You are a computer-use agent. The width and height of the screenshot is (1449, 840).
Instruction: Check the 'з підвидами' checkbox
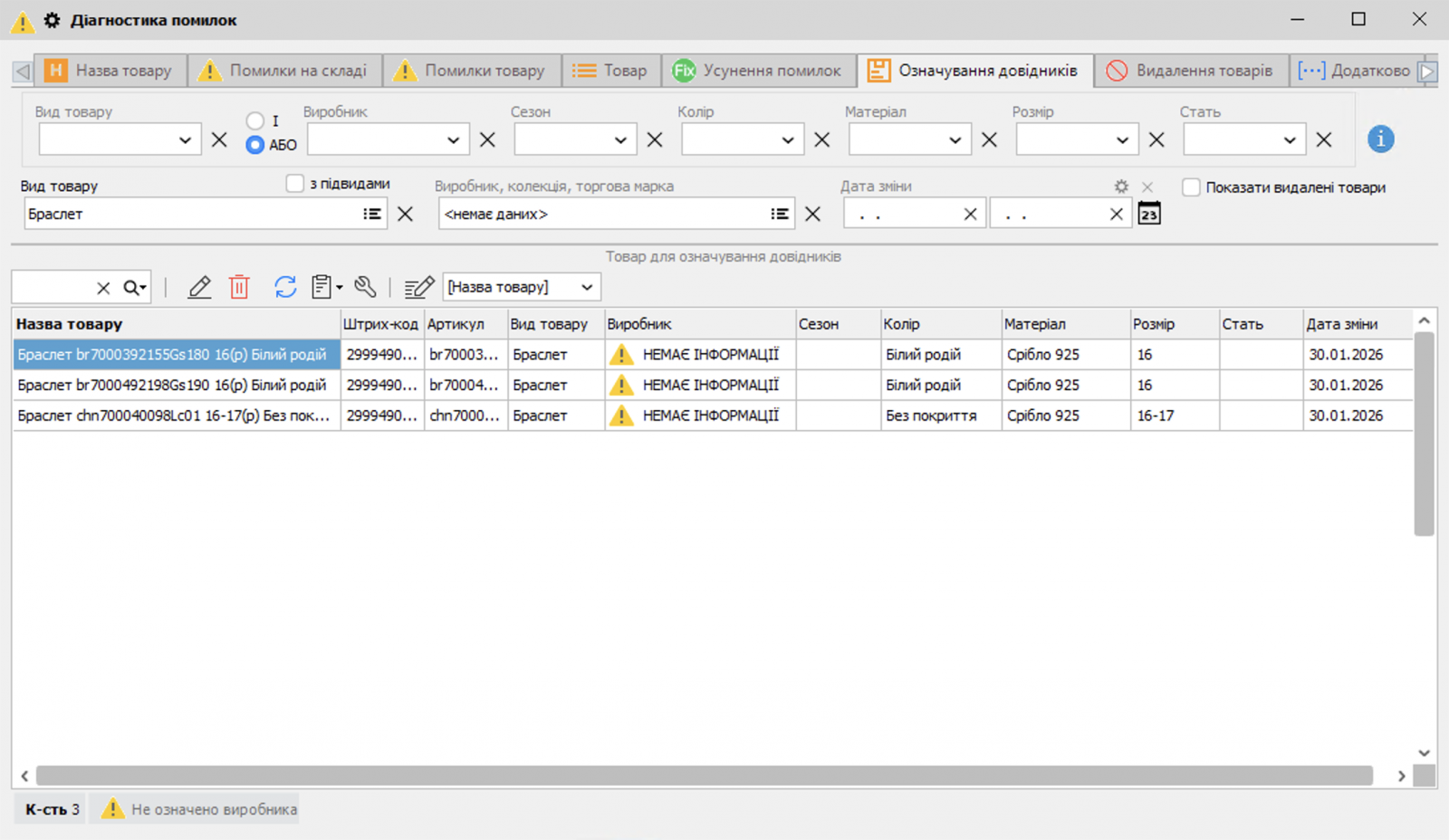click(295, 183)
